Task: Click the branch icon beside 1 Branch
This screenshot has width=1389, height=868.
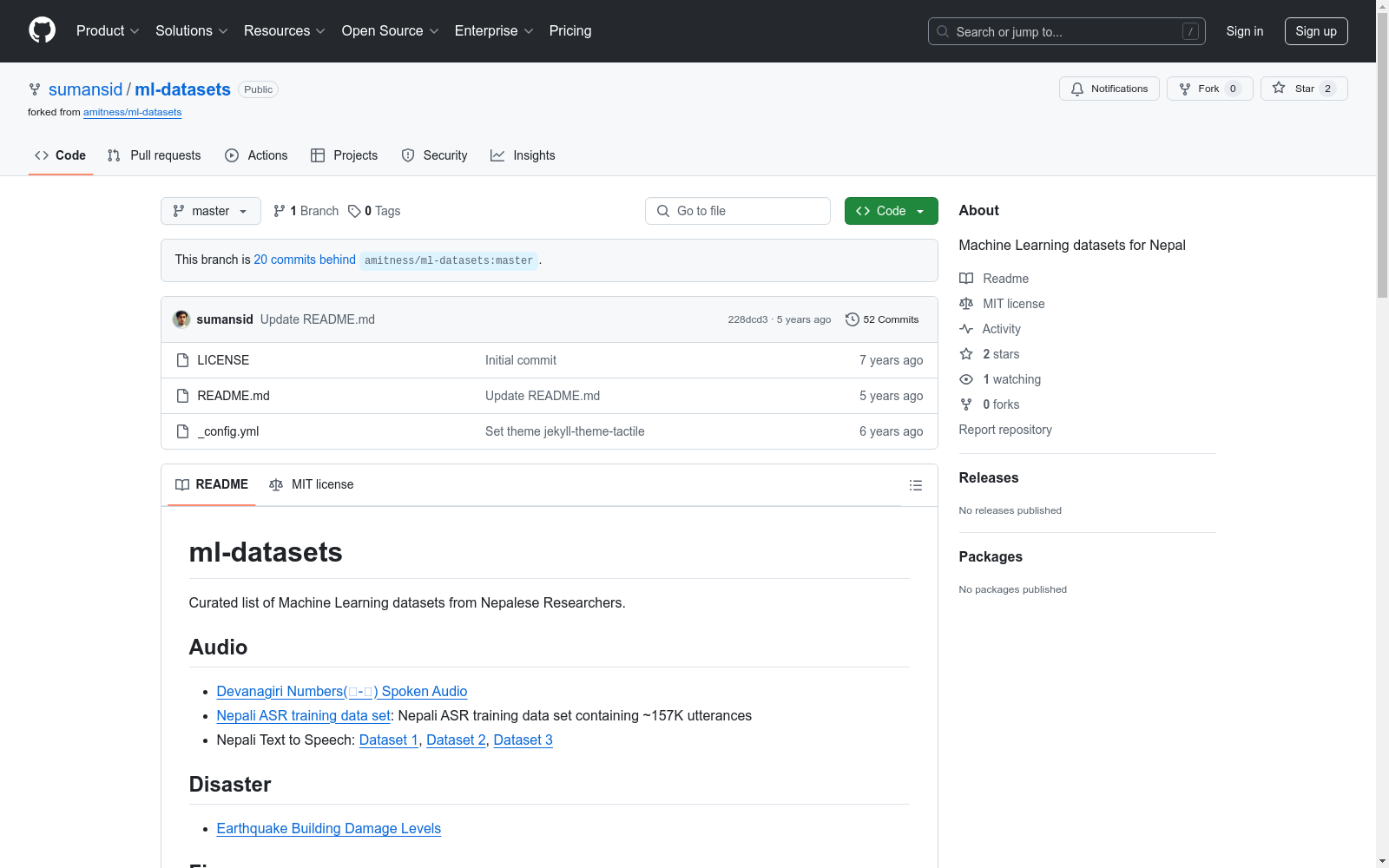Action: (x=280, y=211)
